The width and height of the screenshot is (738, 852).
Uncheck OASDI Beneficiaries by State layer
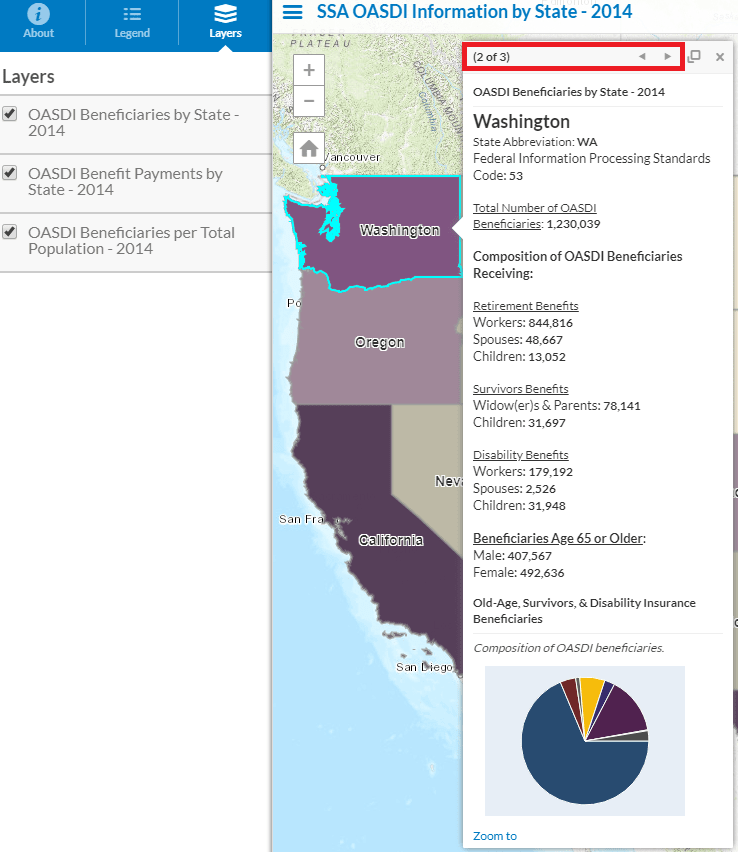10,114
